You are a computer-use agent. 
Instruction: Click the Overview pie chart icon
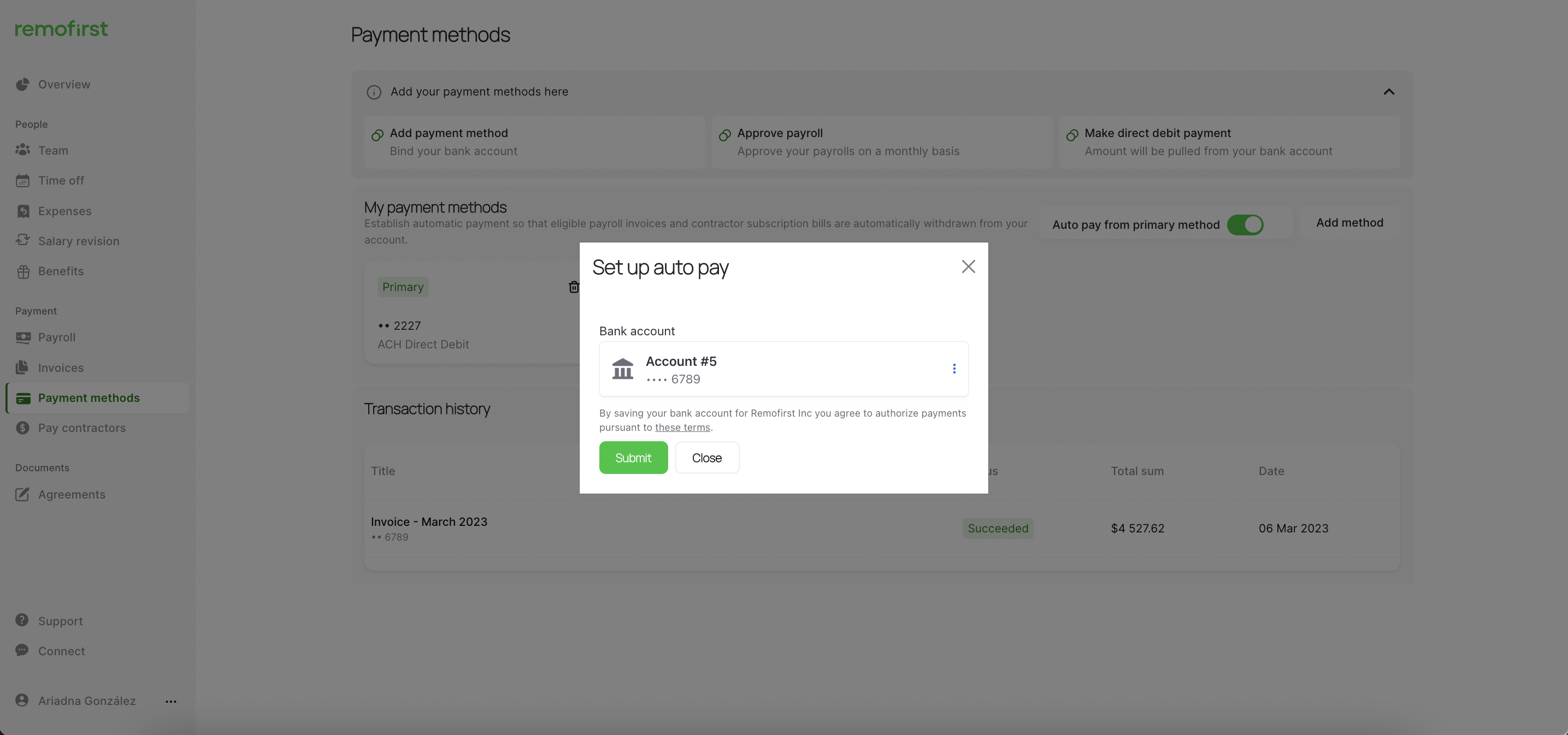[x=22, y=85]
